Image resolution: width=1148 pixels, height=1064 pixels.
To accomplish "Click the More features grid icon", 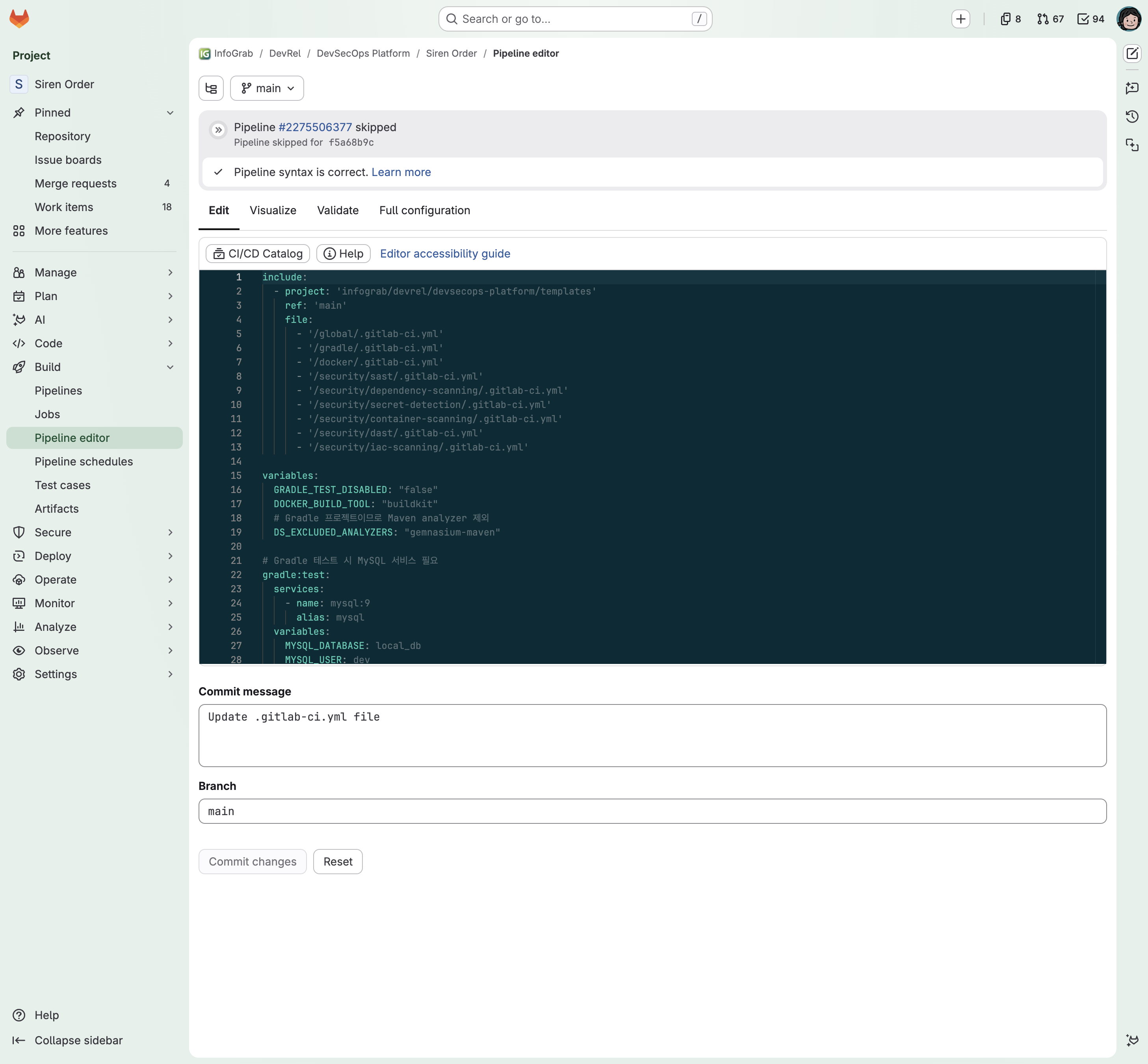I will [x=19, y=231].
